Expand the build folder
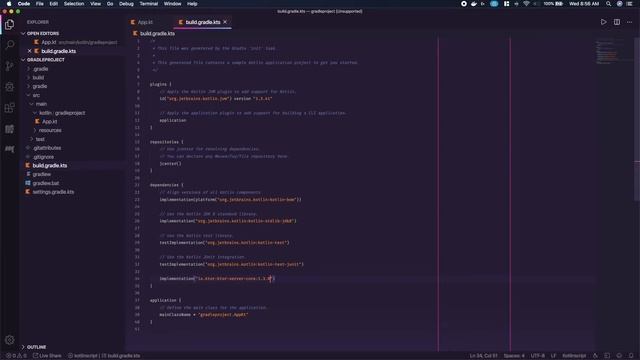Image resolution: width=640 pixels, height=360 pixels. 38,78
